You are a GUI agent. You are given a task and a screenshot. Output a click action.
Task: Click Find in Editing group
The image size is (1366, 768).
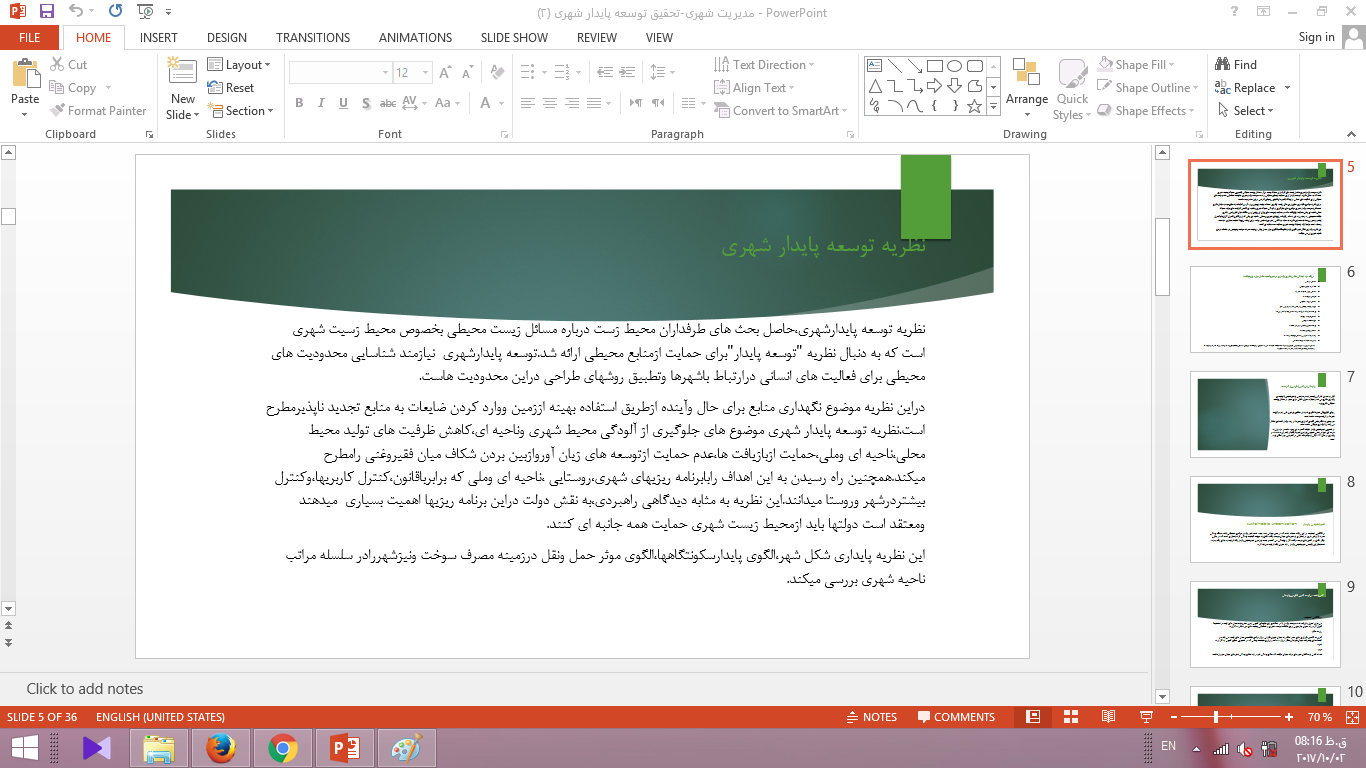click(1236, 65)
